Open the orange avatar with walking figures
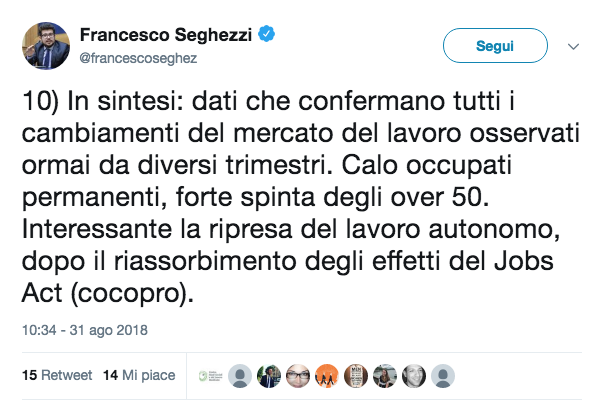 click(x=327, y=376)
